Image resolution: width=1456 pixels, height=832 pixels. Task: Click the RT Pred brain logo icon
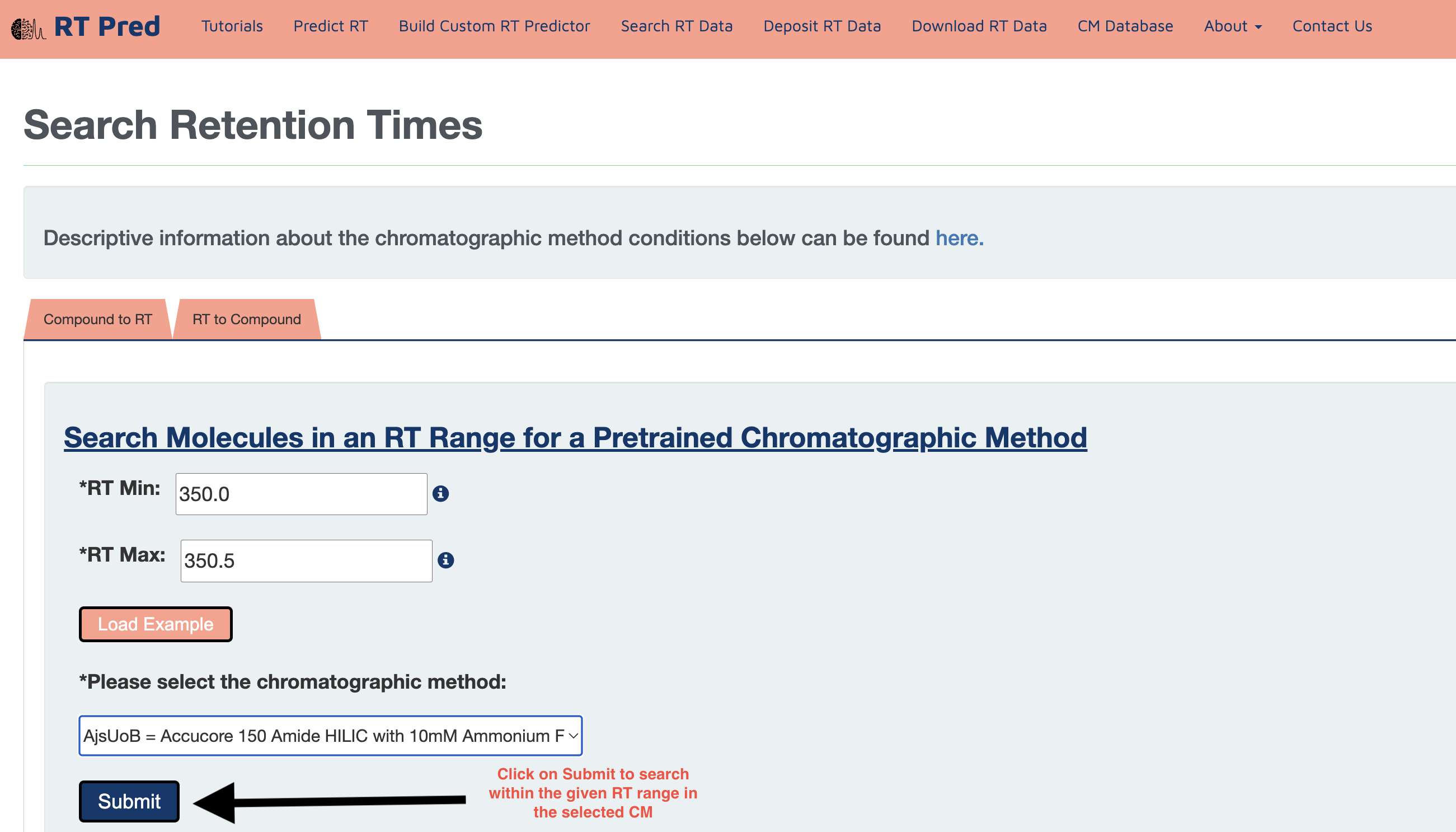click(27, 28)
